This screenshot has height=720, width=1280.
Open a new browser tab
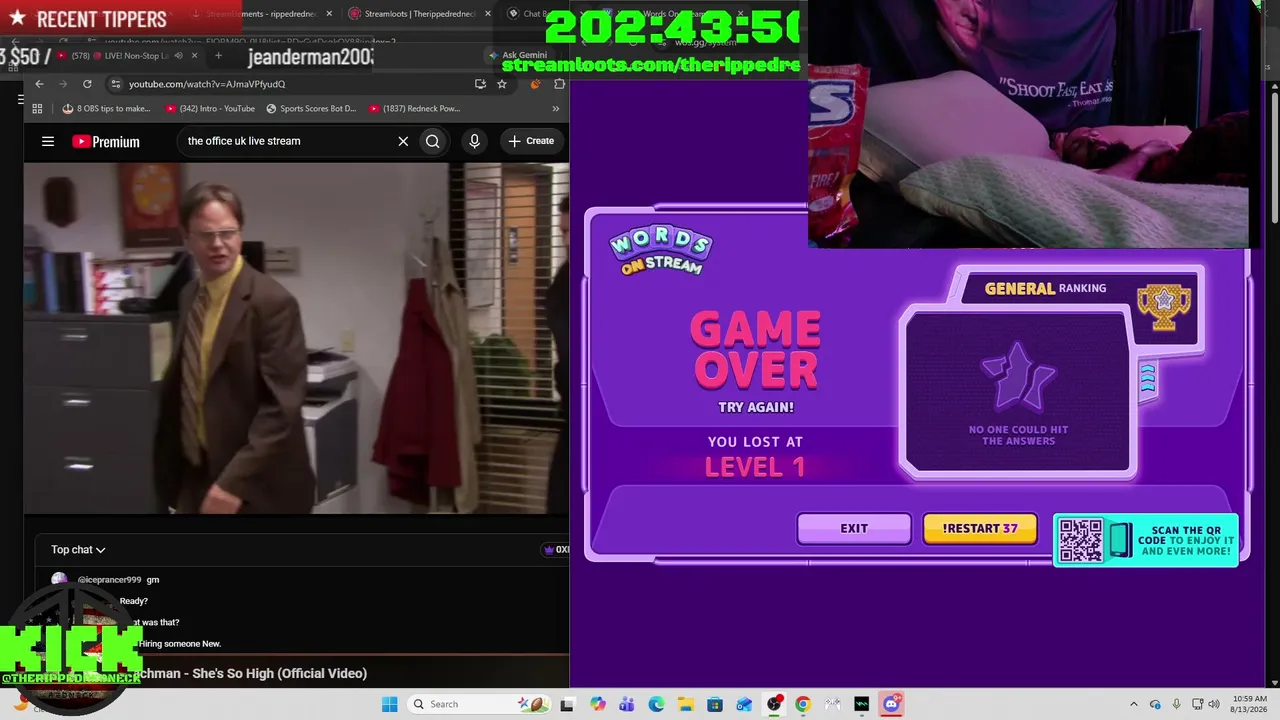click(x=218, y=56)
